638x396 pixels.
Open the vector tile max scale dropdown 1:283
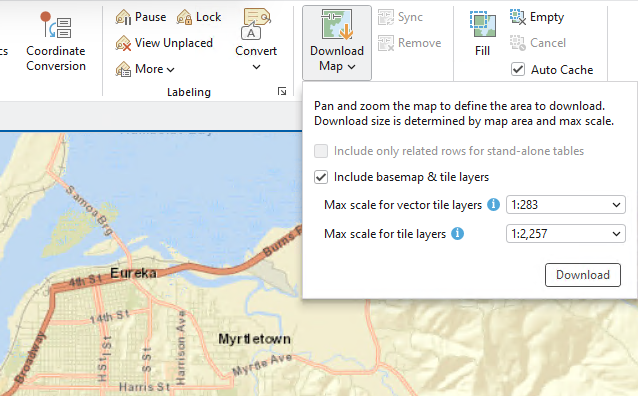[x=566, y=204]
